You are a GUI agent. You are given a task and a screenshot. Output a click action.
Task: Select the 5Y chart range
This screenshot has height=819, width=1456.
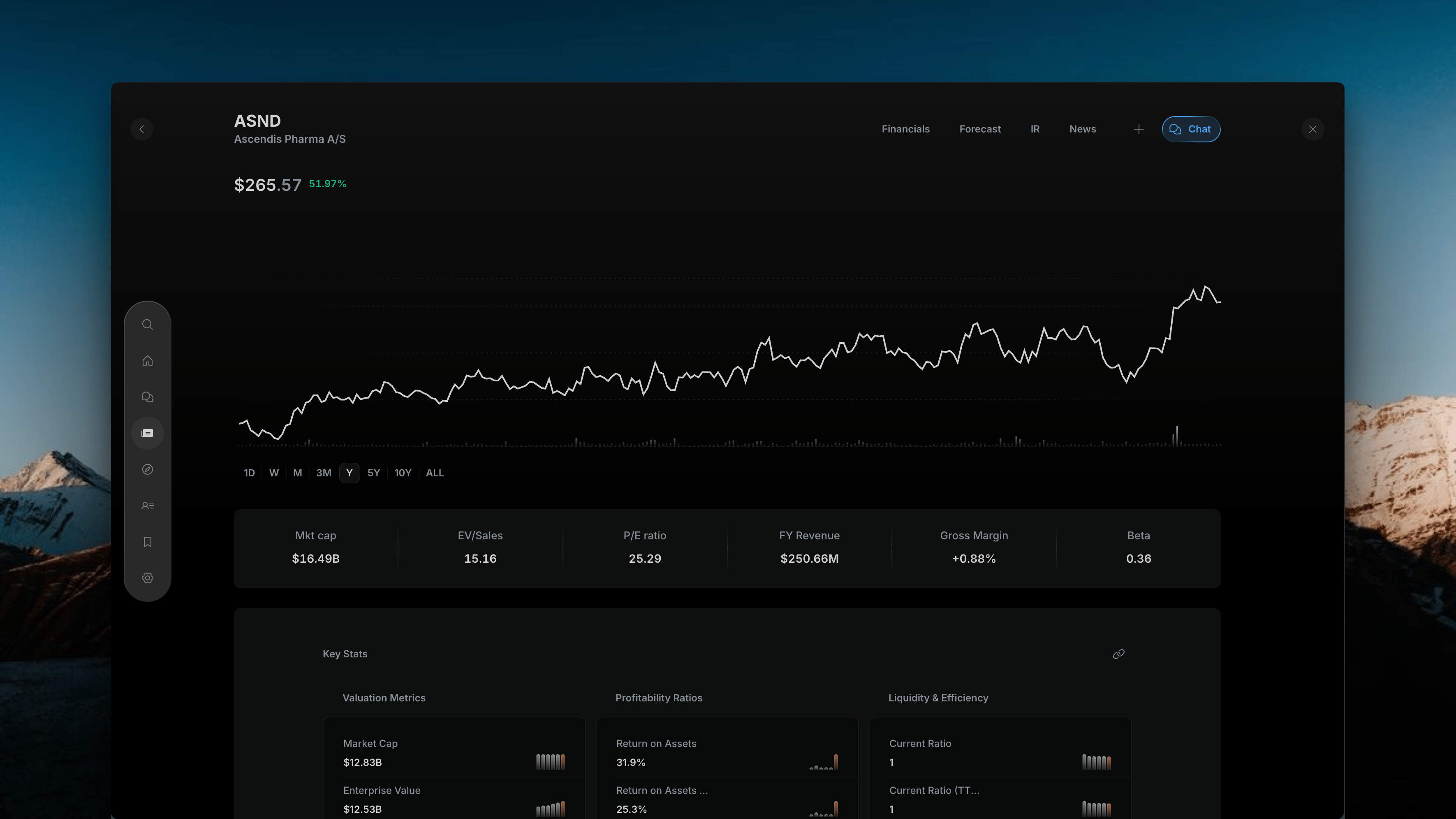coord(374,473)
